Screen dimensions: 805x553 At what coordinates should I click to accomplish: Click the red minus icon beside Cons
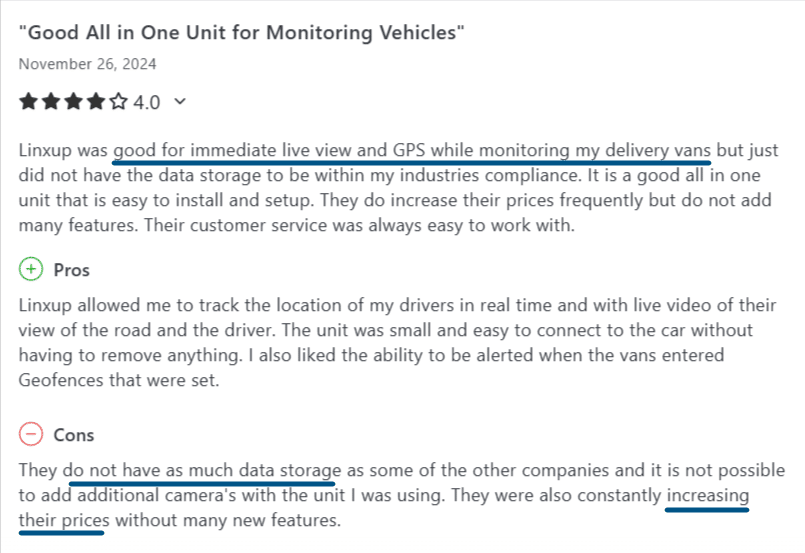click(x=31, y=435)
